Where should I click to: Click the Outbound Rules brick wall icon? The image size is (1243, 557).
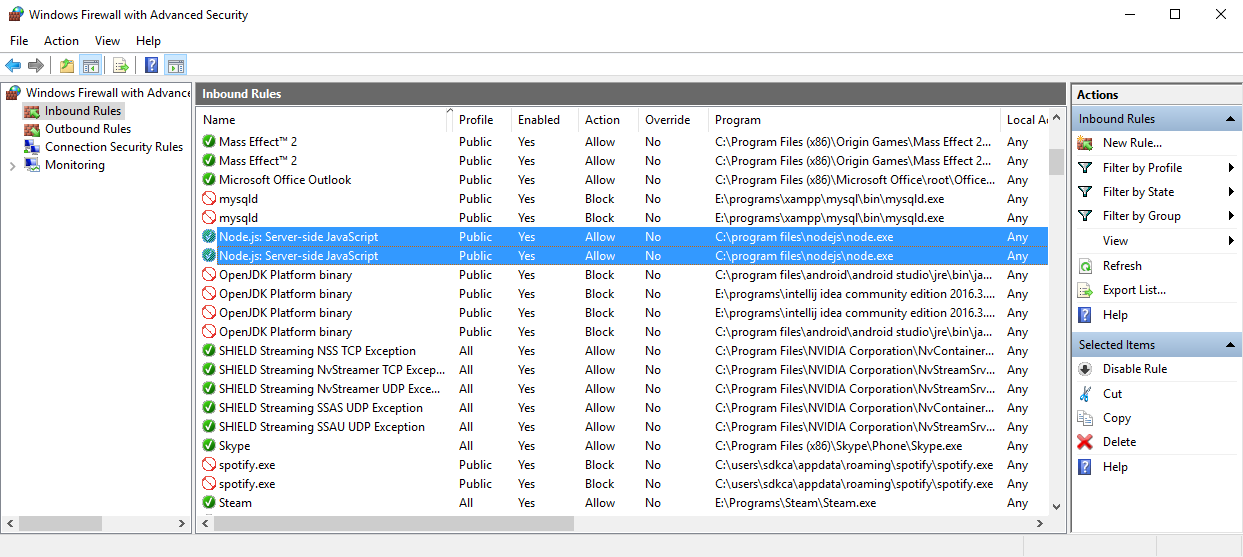pos(33,129)
